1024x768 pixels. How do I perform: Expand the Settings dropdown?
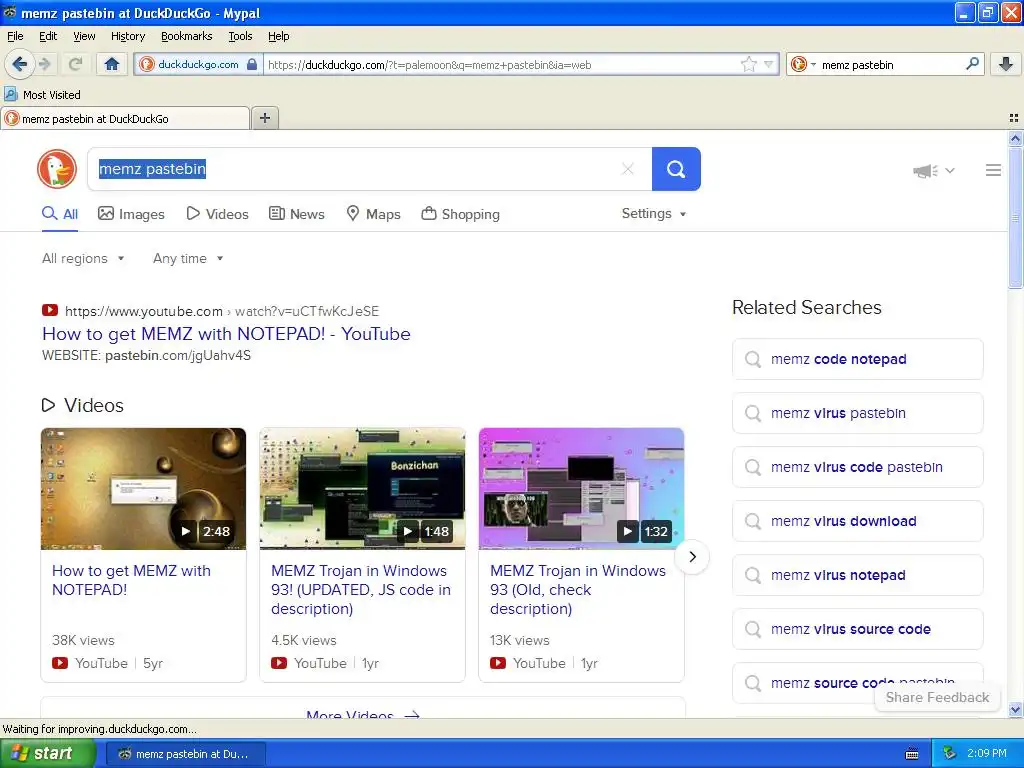(654, 214)
